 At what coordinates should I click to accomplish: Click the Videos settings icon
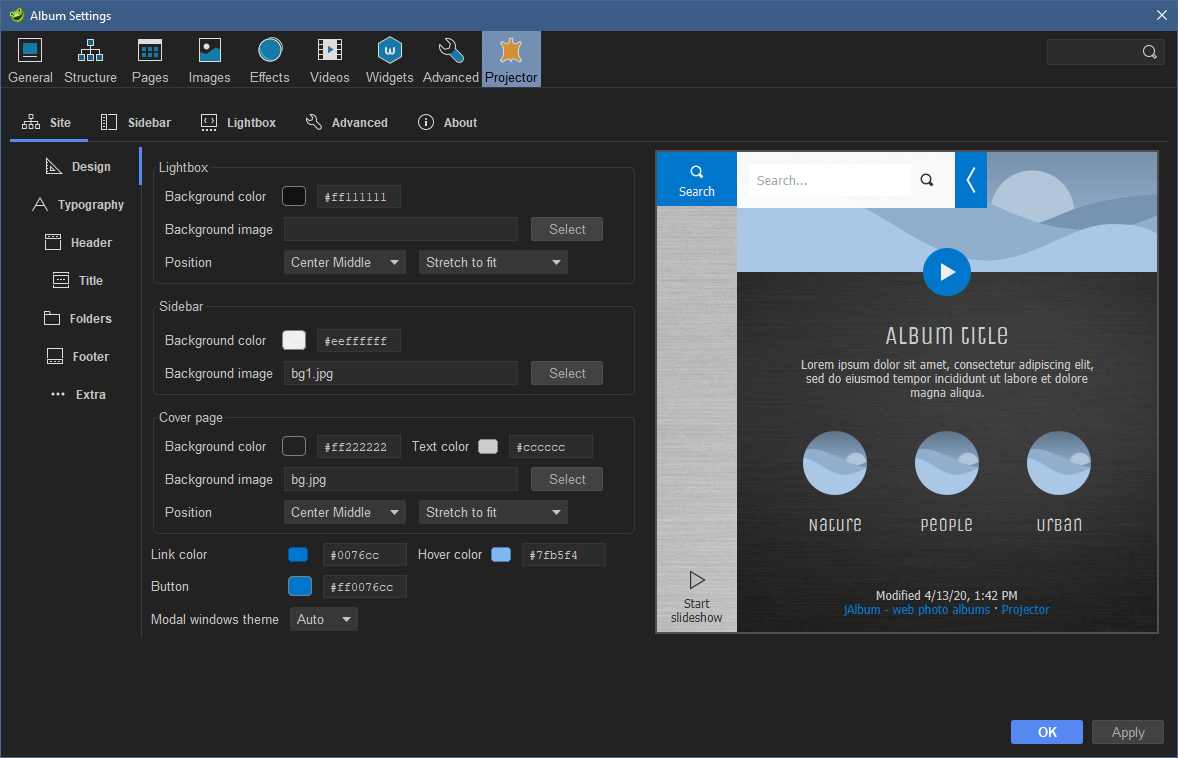point(329,58)
